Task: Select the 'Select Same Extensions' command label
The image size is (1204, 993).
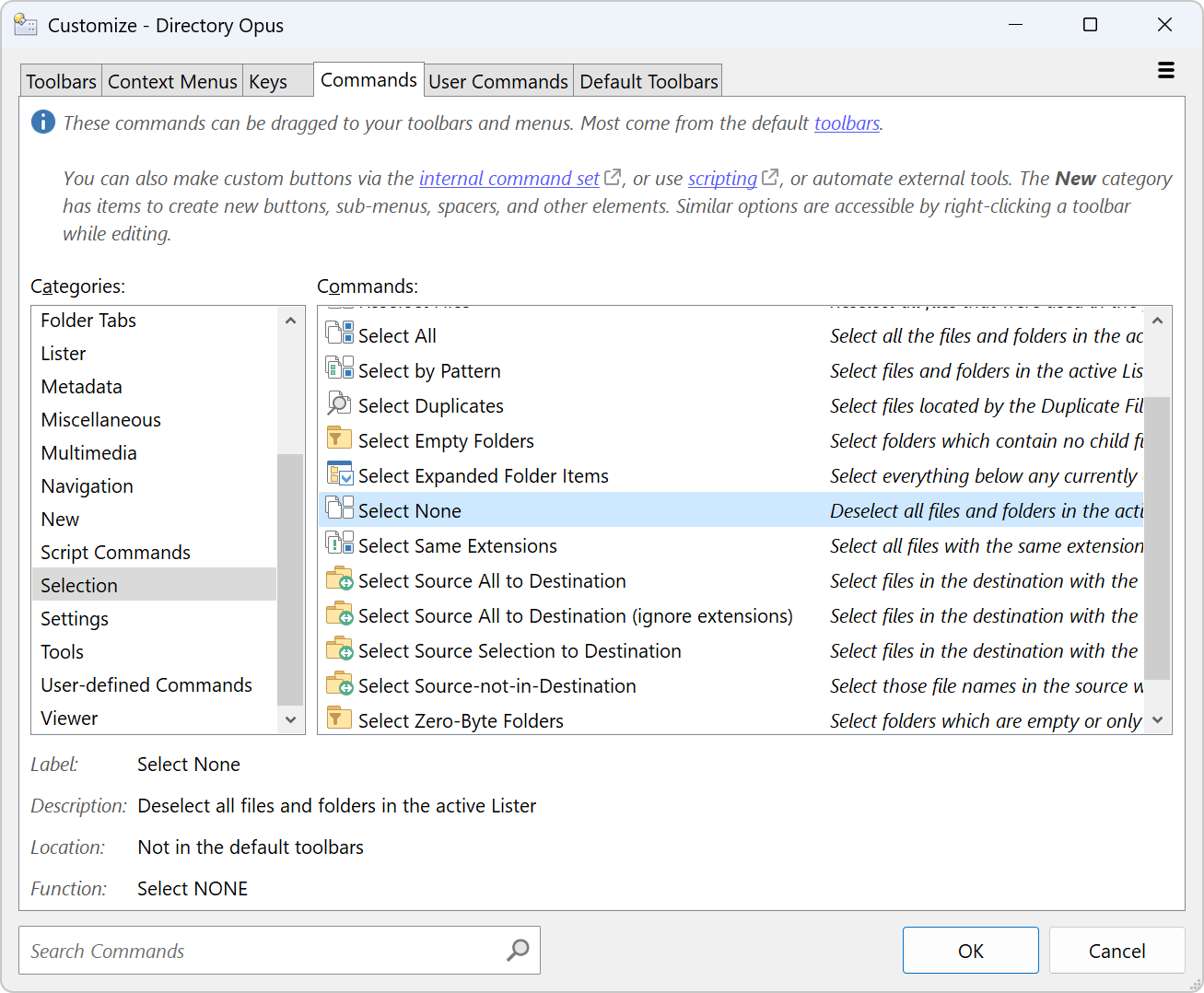Action: point(457,546)
